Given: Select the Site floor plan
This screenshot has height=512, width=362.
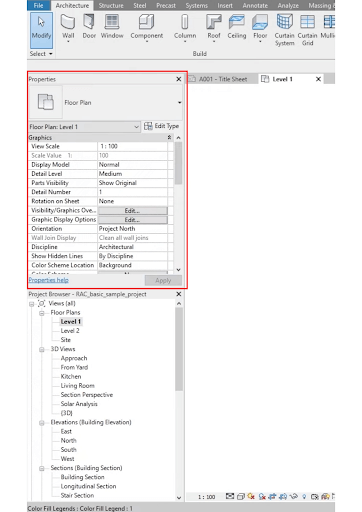Looking at the screenshot, I should click(66, 340).
